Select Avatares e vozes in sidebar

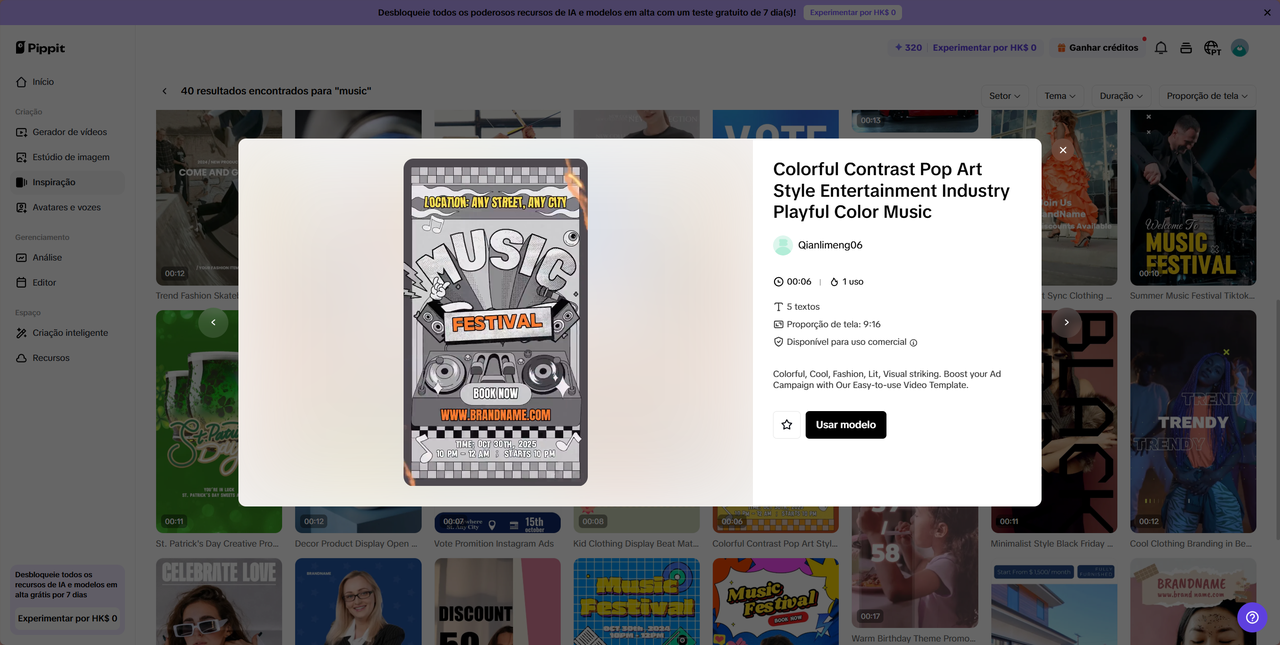[x=68, y=207]
